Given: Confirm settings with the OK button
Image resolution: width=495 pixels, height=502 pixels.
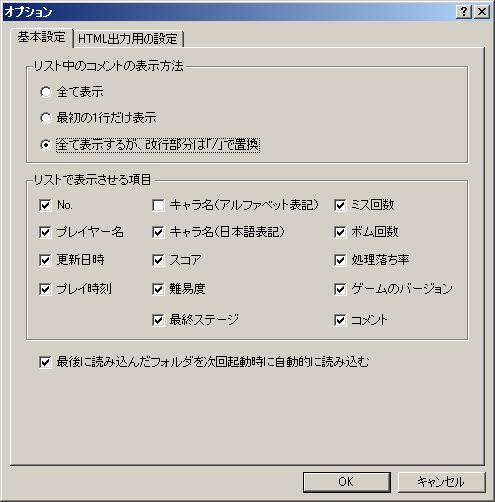Looking at the screenshot, I should [347, 482].
